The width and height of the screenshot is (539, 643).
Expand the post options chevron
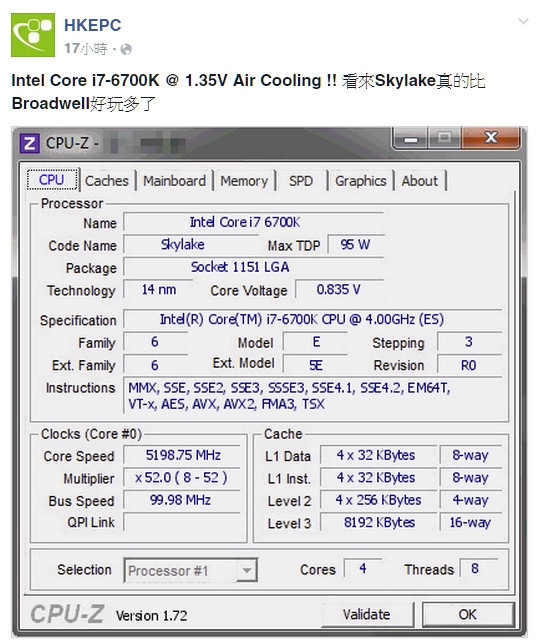pos(523,21)
